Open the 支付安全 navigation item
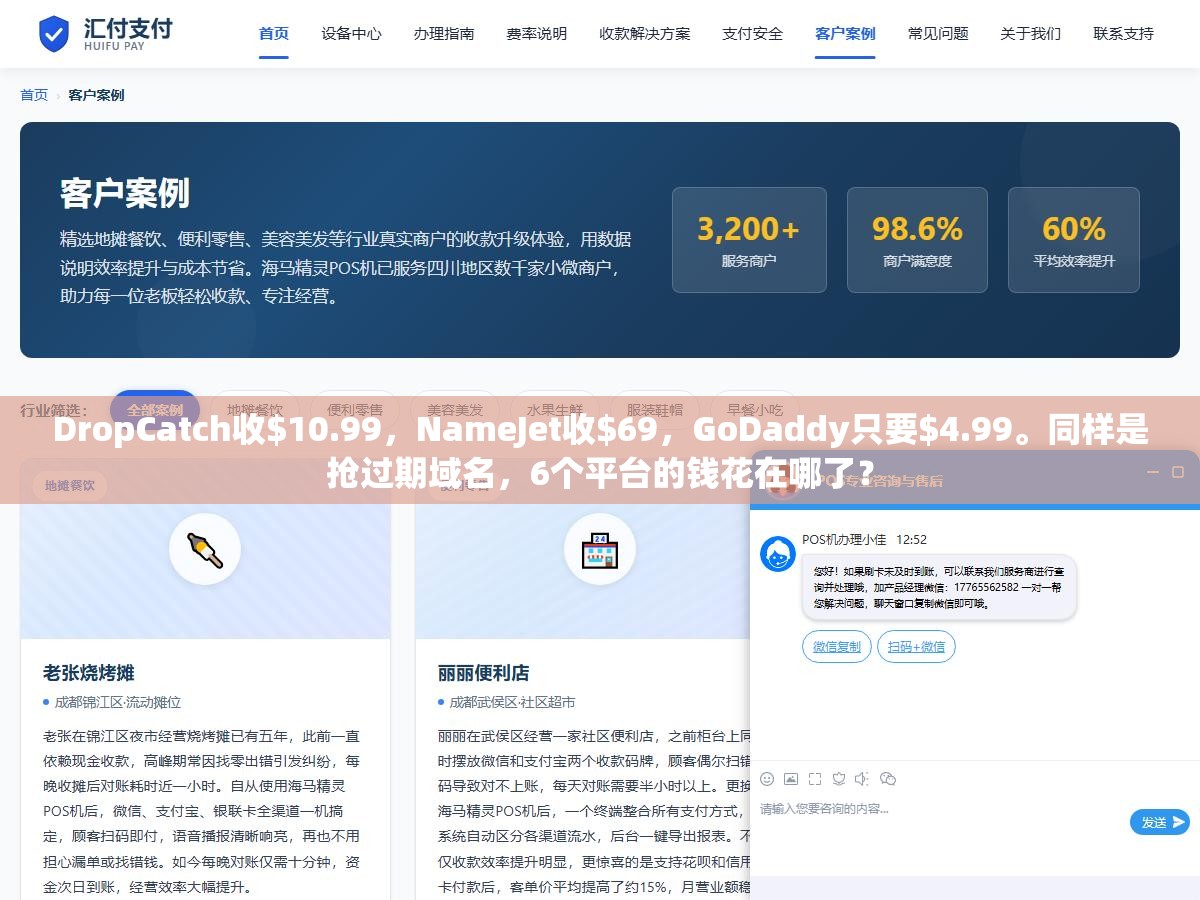1200x900 pixels. pyautogui.click(x=753, y=33)
